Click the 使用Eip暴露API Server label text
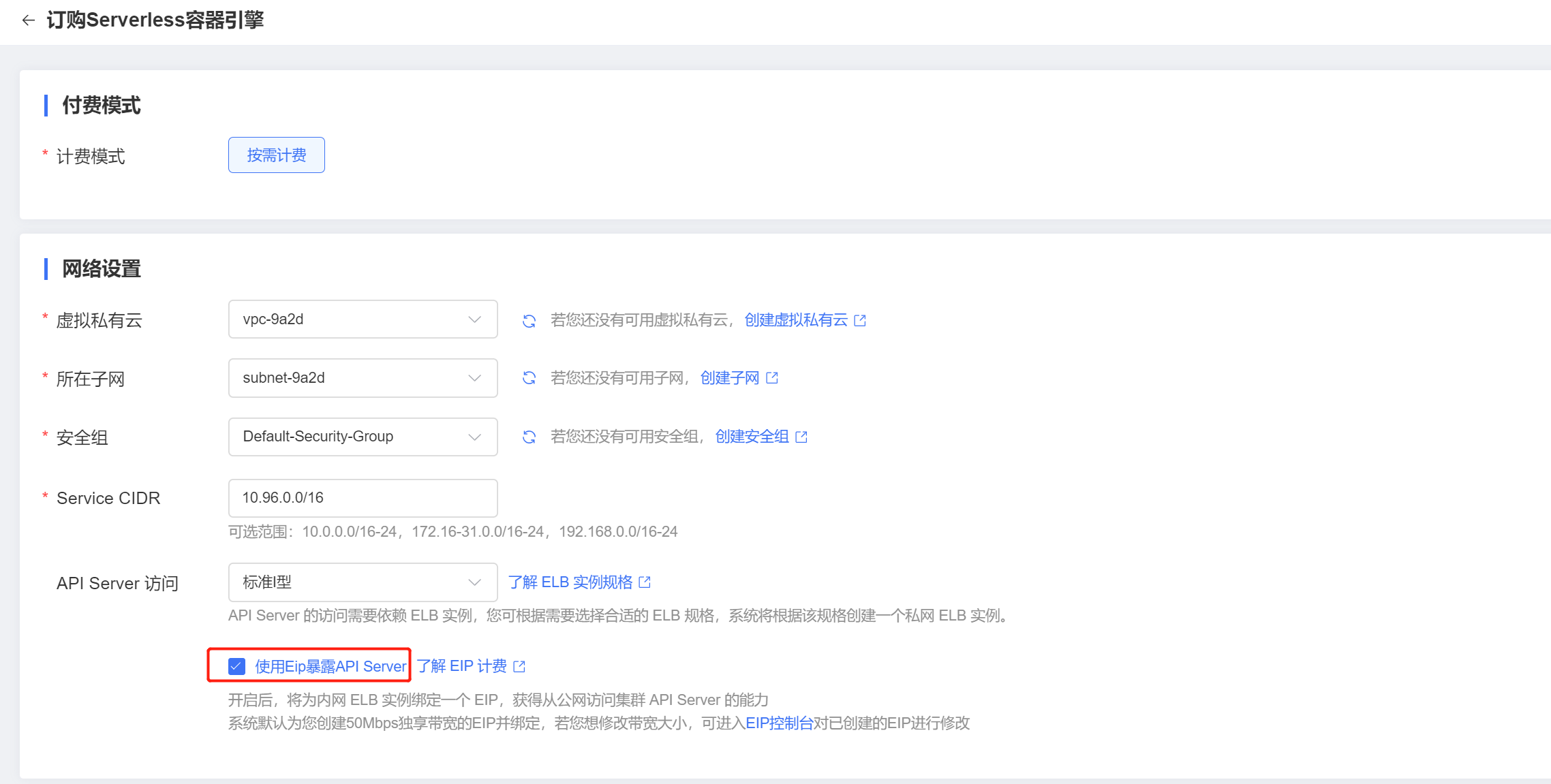This screenshot has width=1551, height=784. coord(331,666)
